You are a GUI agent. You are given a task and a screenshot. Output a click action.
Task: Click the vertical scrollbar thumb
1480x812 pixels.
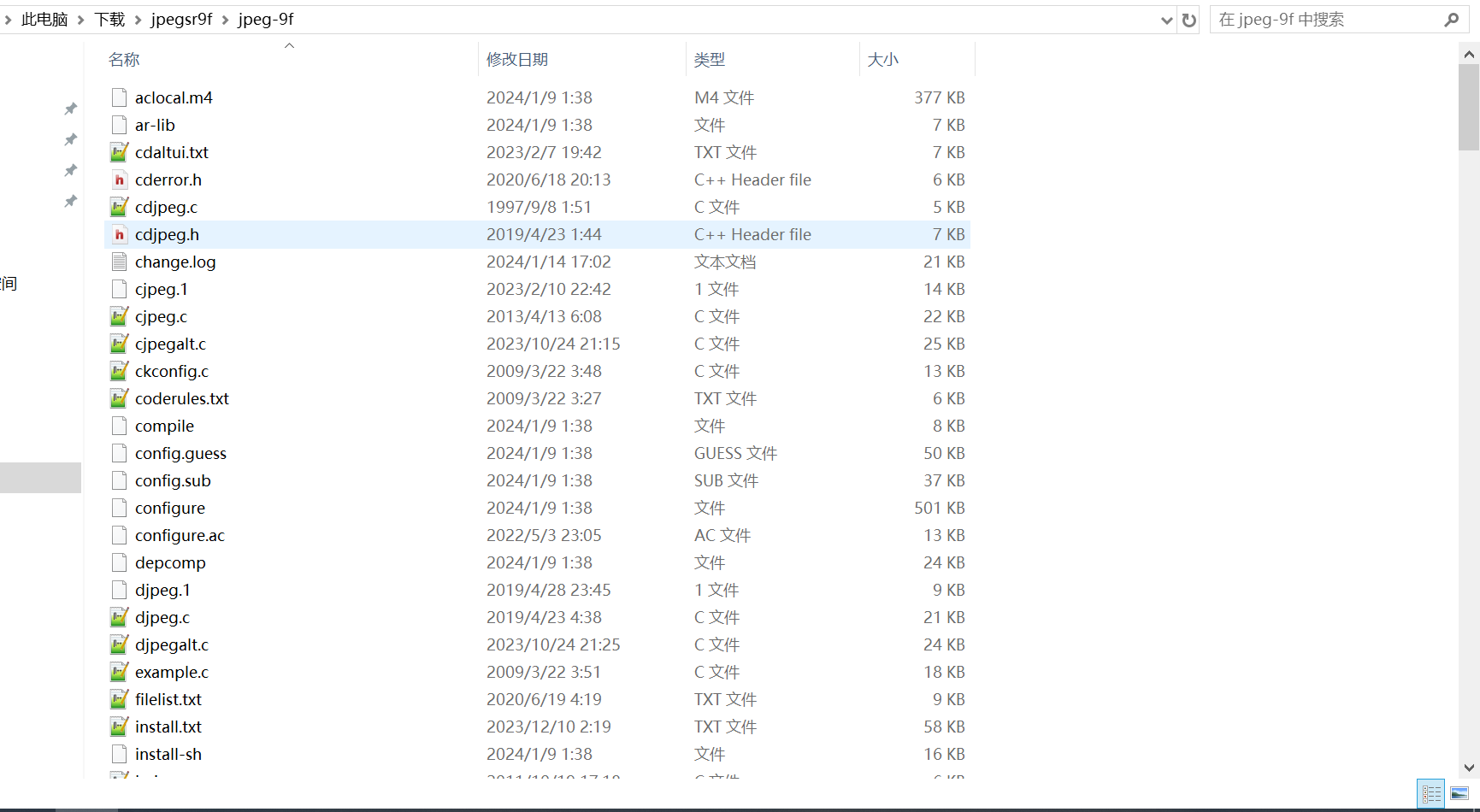click(x=1469, y=108)
